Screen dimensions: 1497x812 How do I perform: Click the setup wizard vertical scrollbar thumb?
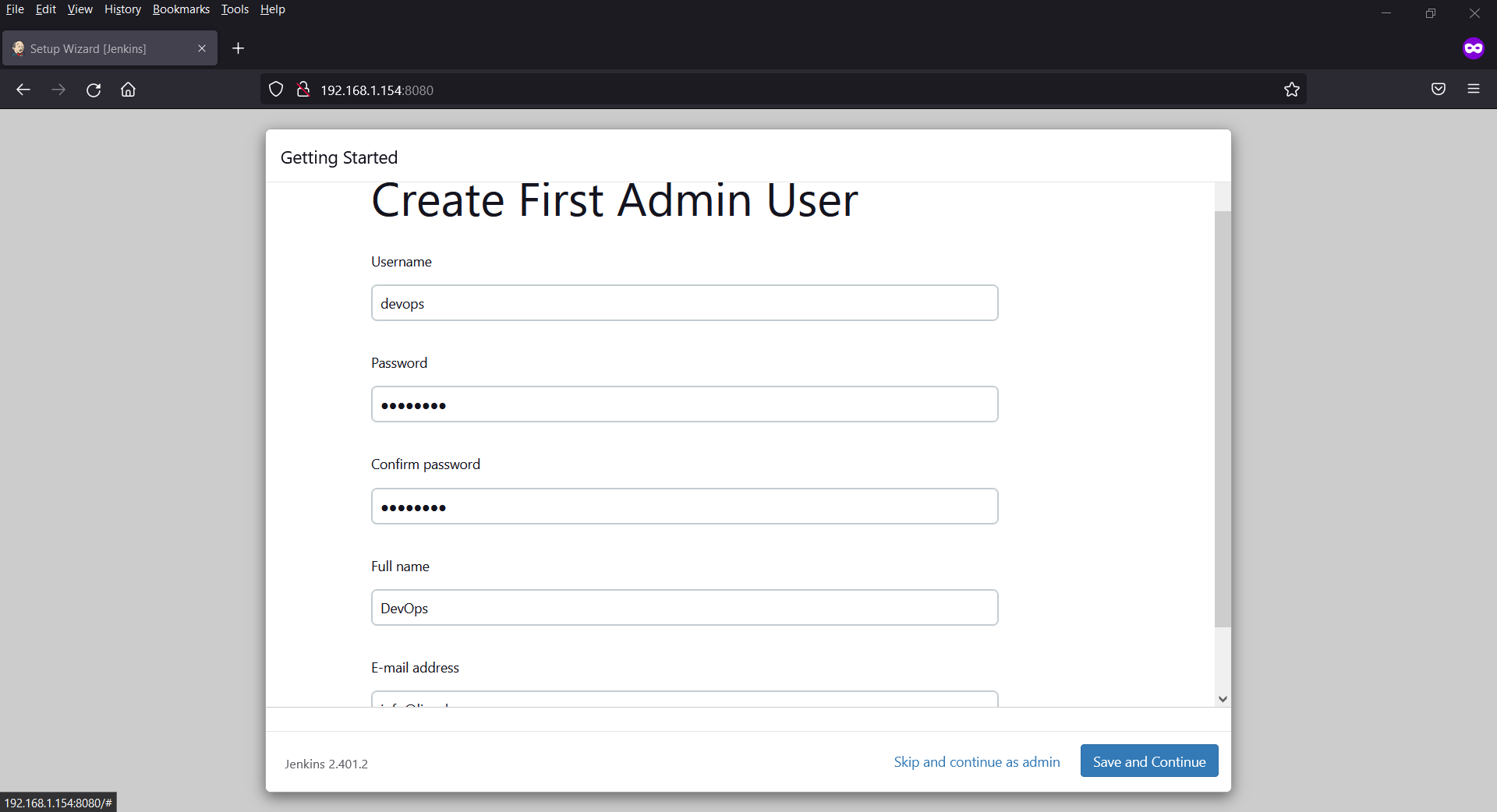[1223, 418]
